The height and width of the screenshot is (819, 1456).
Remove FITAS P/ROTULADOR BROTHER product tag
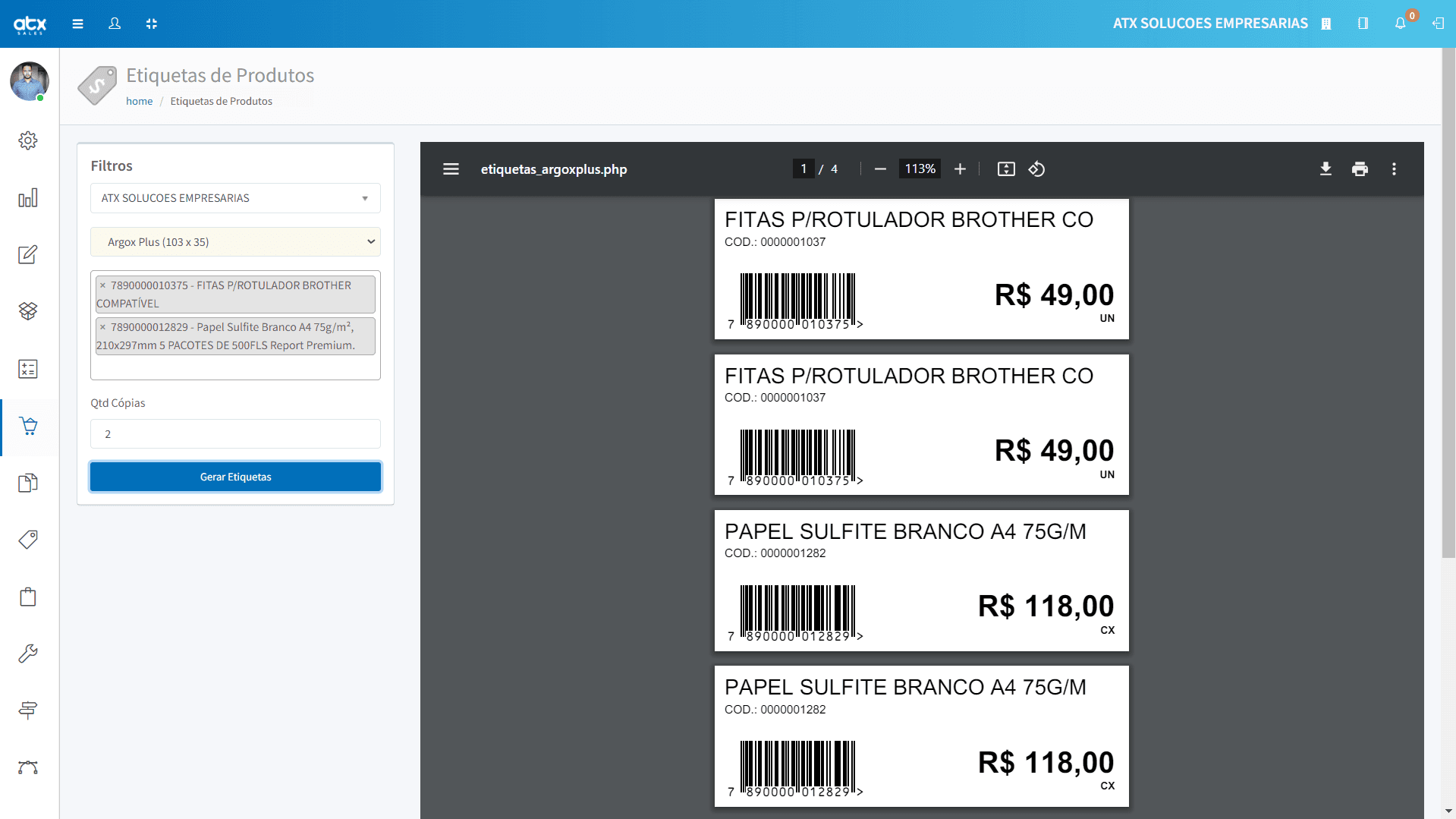(102, 285)
